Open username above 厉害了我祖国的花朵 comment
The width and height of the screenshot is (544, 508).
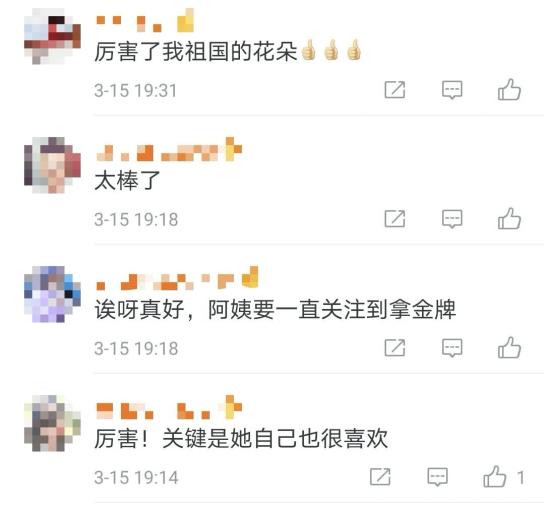pyautogui.click(x=145, y=22)
